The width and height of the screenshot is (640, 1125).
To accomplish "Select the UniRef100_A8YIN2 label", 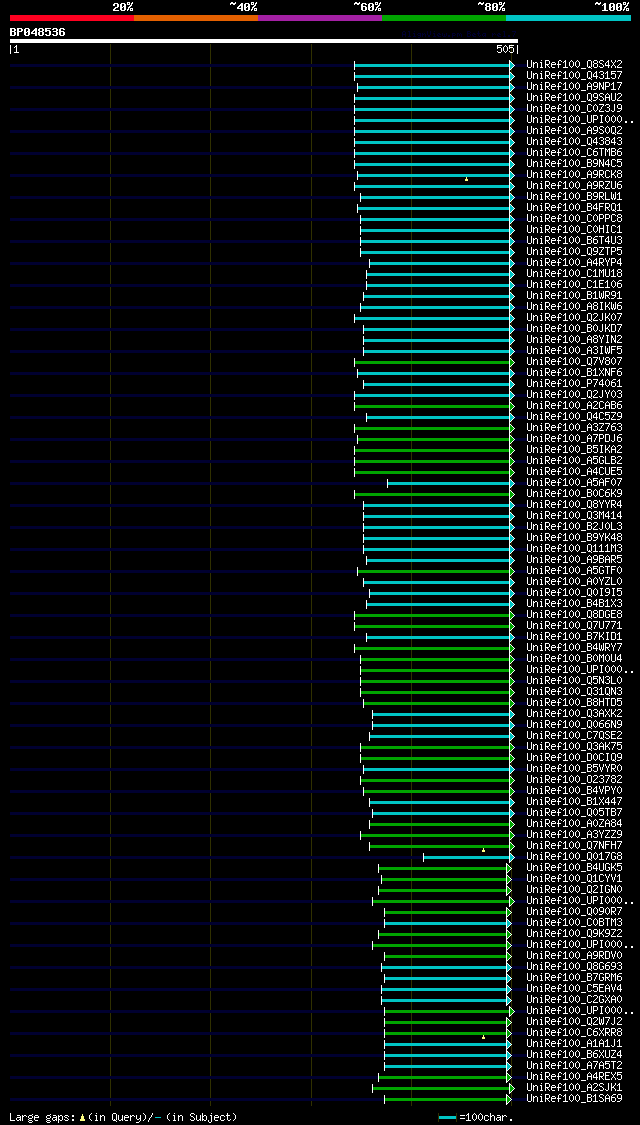I will coord(574,339).
